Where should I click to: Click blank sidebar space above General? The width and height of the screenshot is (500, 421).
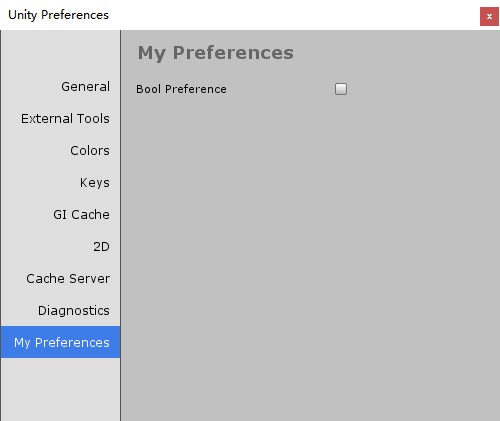point(60,50)
